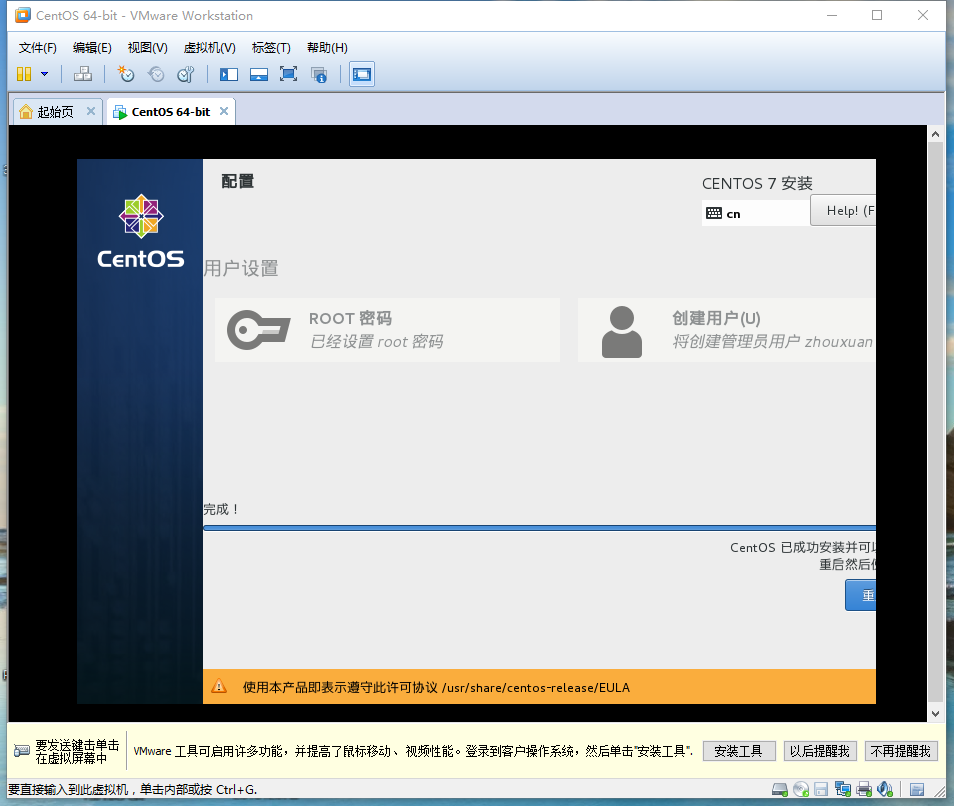Click the CD/DVD drive status icon
Image resolution: width=954 pixels, height=806 pixels.
point(801,790)
